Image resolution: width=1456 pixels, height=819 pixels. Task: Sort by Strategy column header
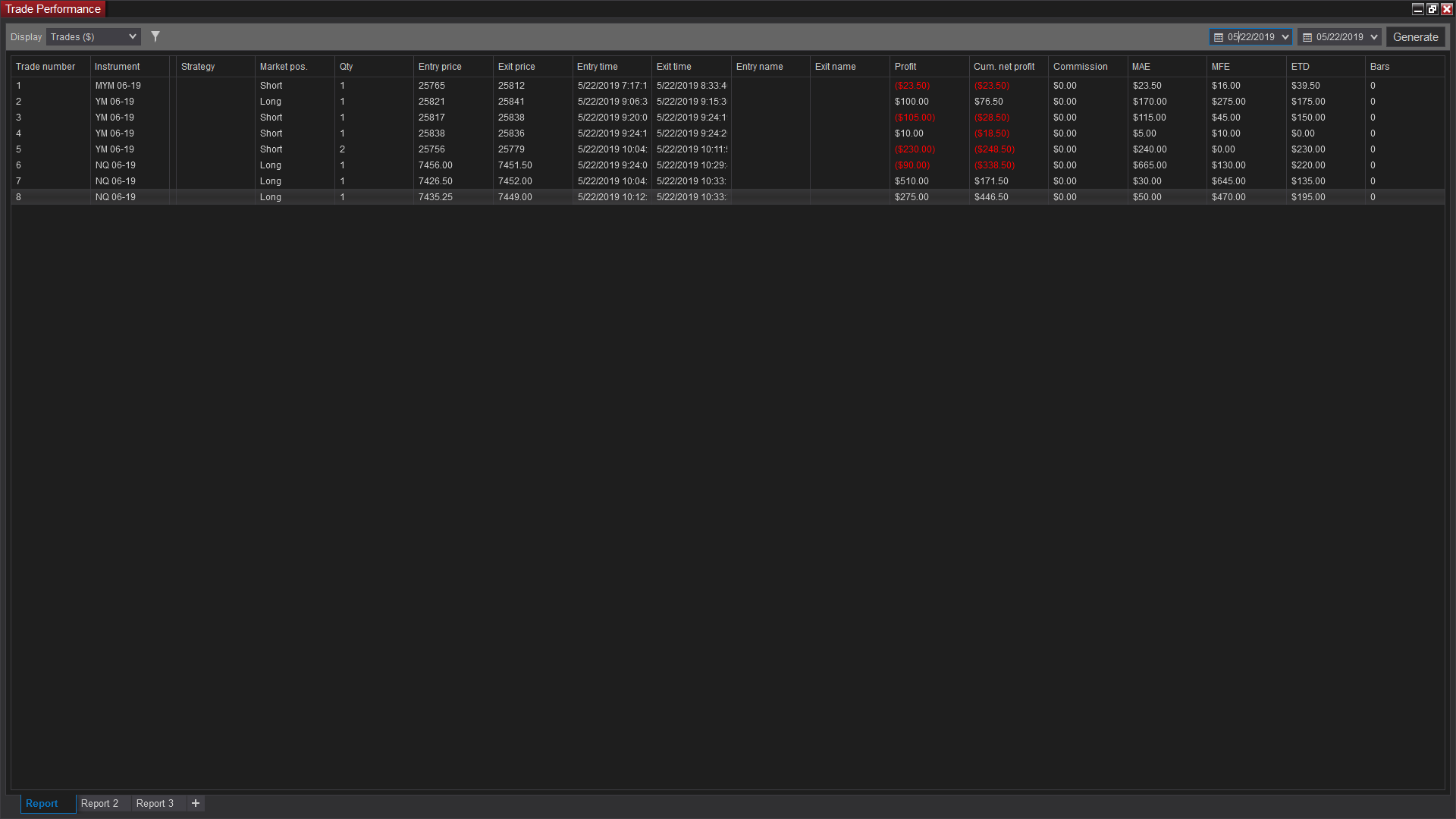(x=215, y=67)
